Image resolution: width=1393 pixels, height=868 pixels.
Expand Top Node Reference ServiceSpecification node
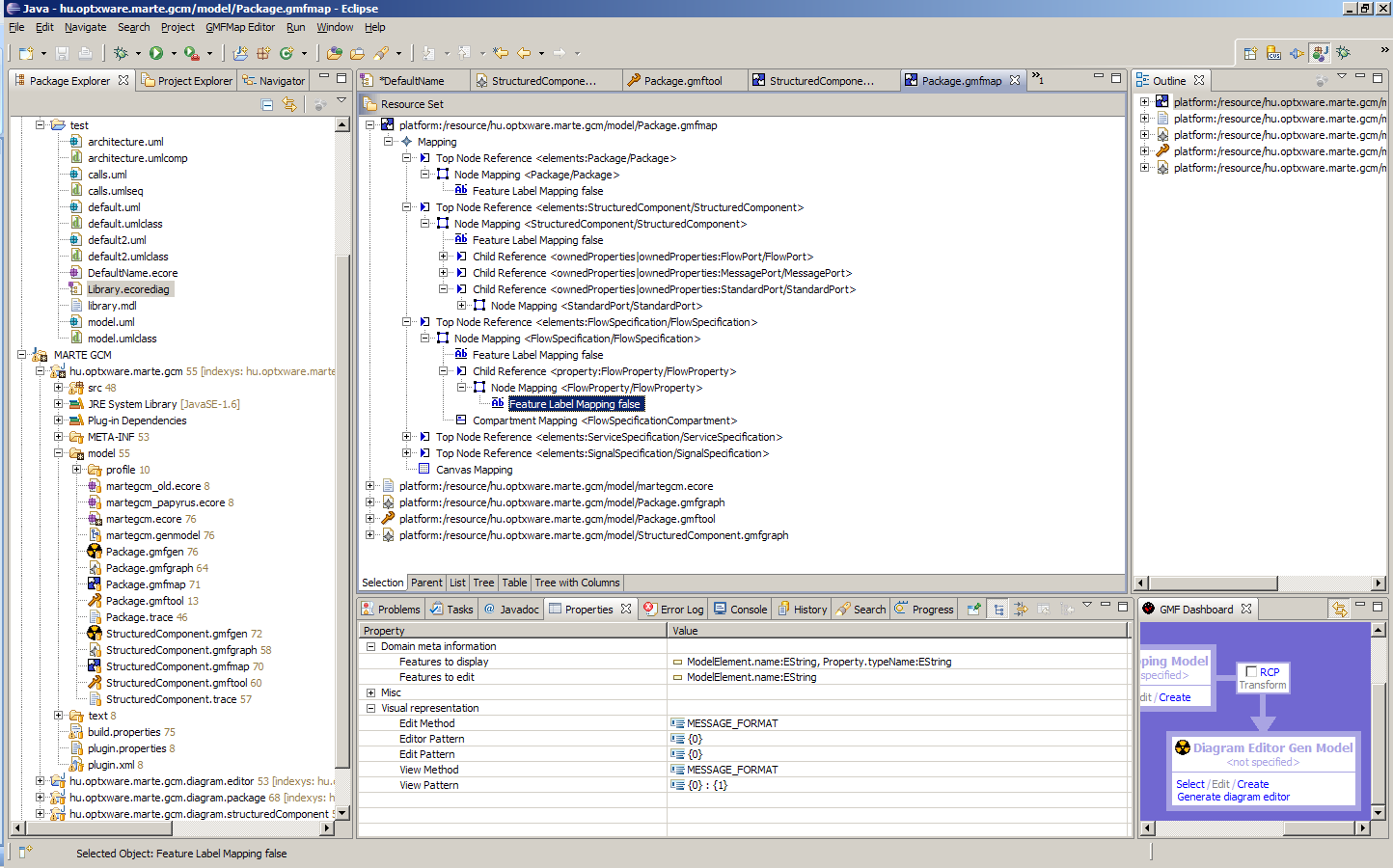coord(407,437)
